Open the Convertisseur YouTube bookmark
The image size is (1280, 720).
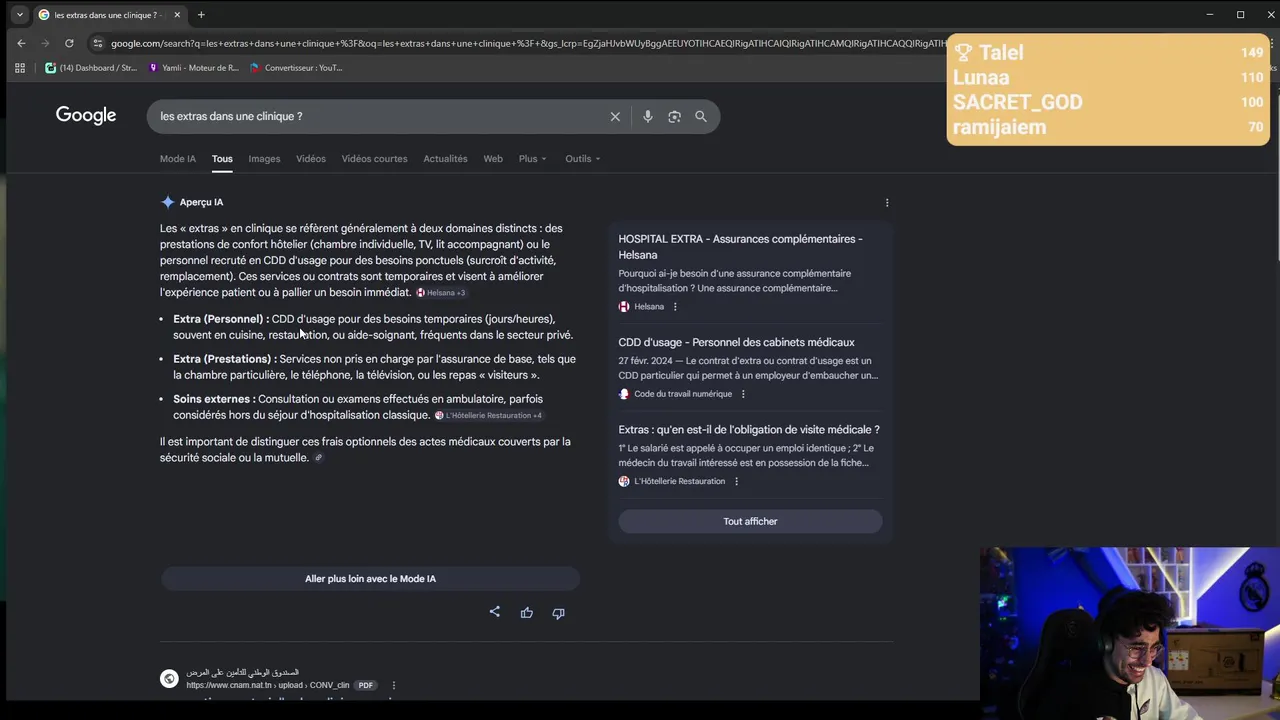point(296,68)
